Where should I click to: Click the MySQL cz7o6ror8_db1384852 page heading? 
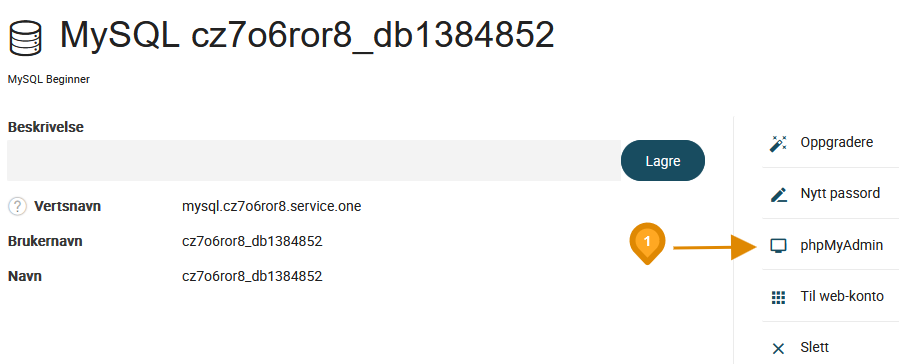click(x=307, y=34)
